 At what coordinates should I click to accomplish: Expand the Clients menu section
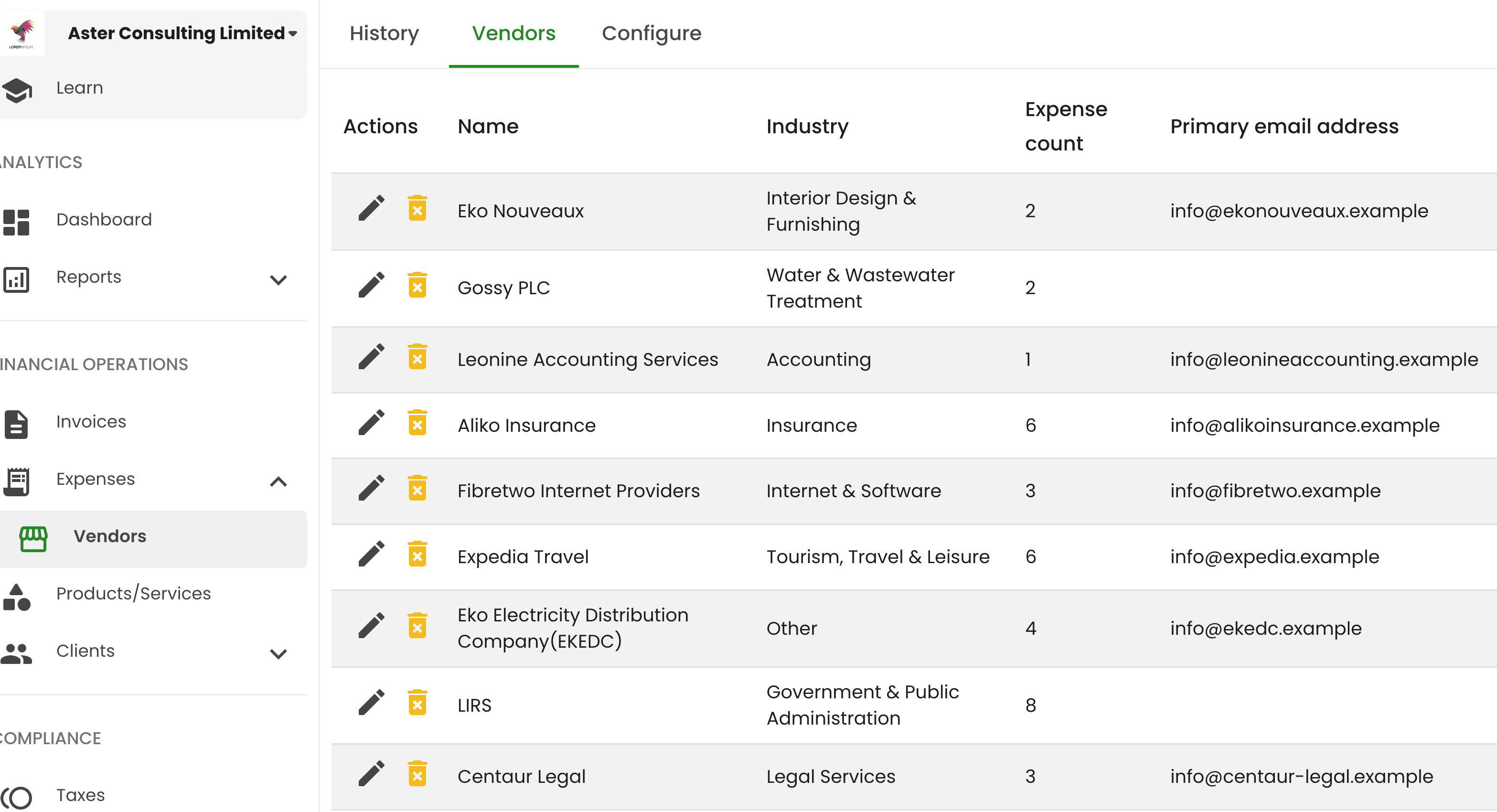(x=277, y=651)
